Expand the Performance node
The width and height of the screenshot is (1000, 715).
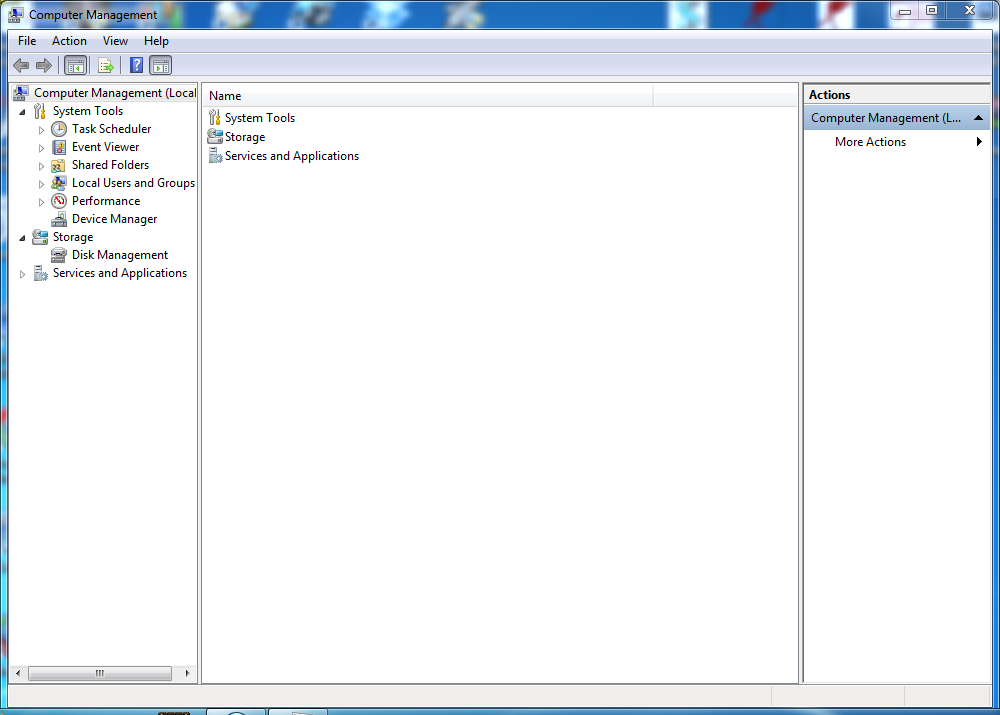(x=41, y=202)
